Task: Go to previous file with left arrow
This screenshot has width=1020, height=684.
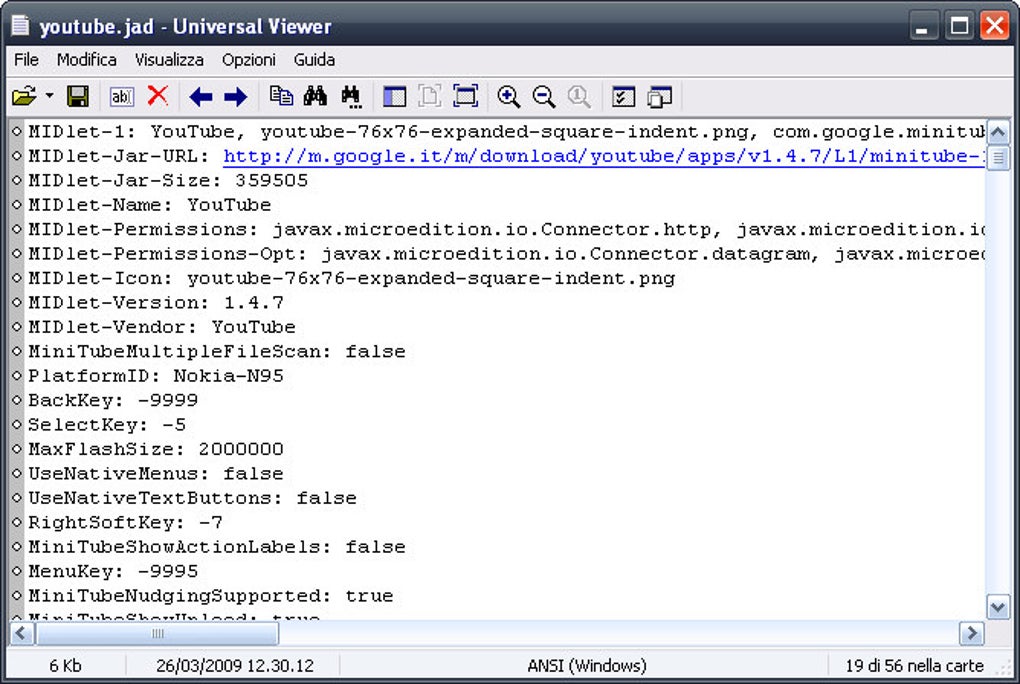Action: pyautogui.click(x=200, y=97)
